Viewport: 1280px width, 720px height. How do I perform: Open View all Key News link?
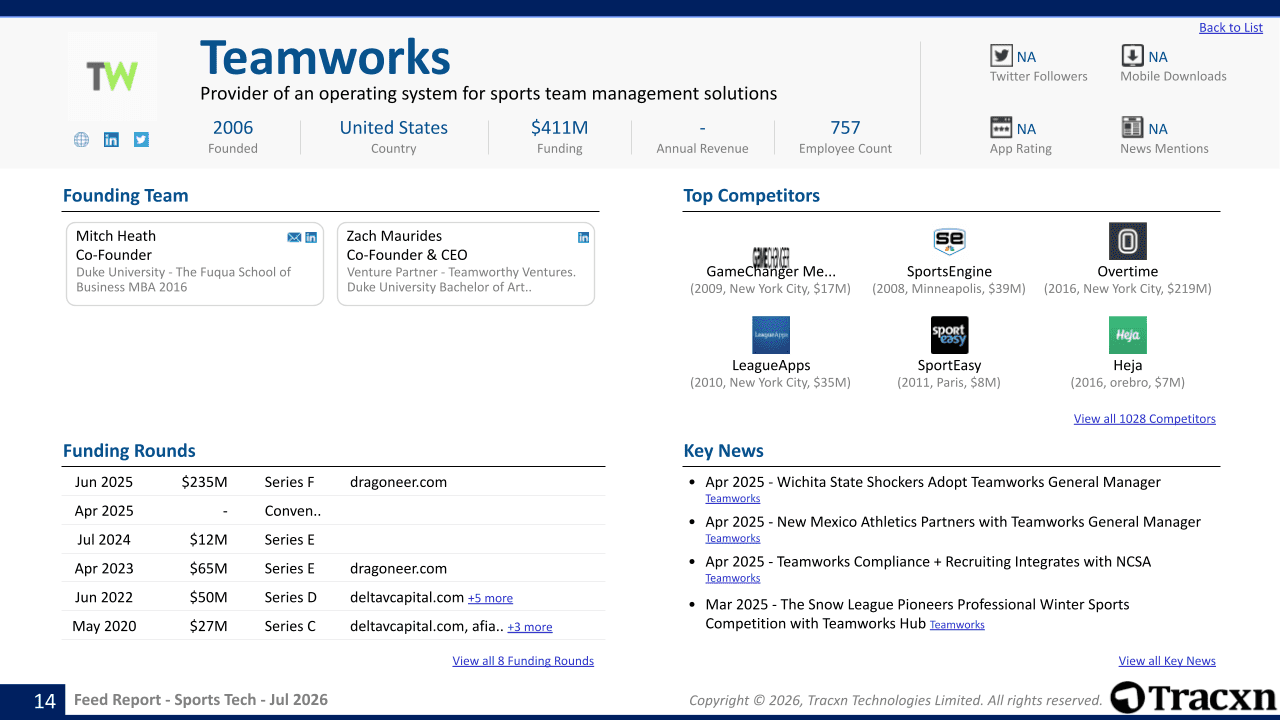1167,661
